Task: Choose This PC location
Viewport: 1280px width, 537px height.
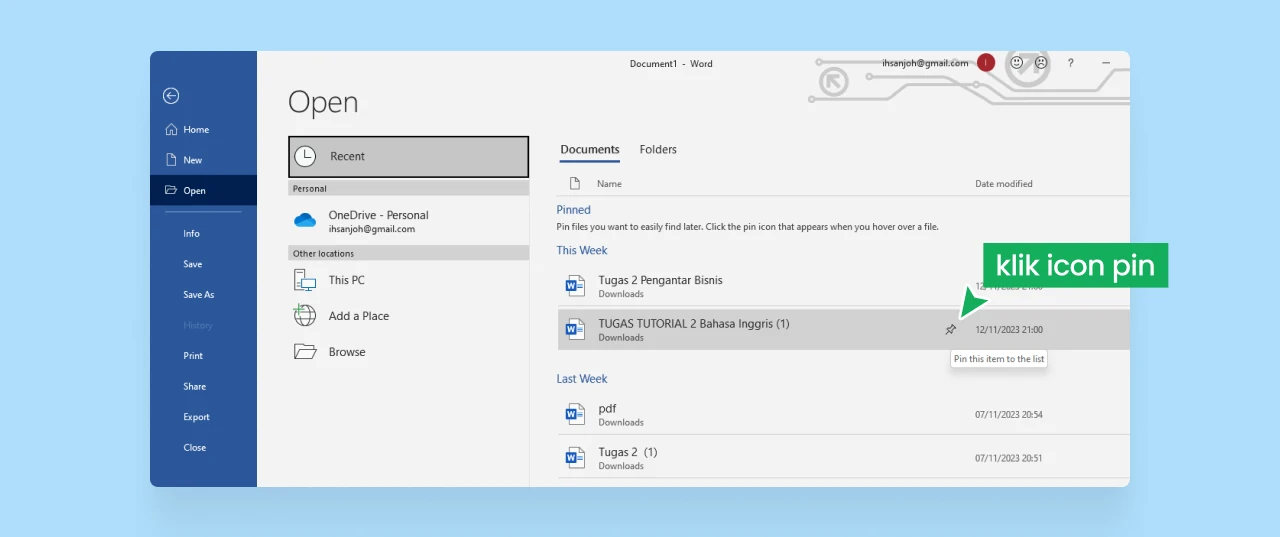Action: [x=408, y=280]
